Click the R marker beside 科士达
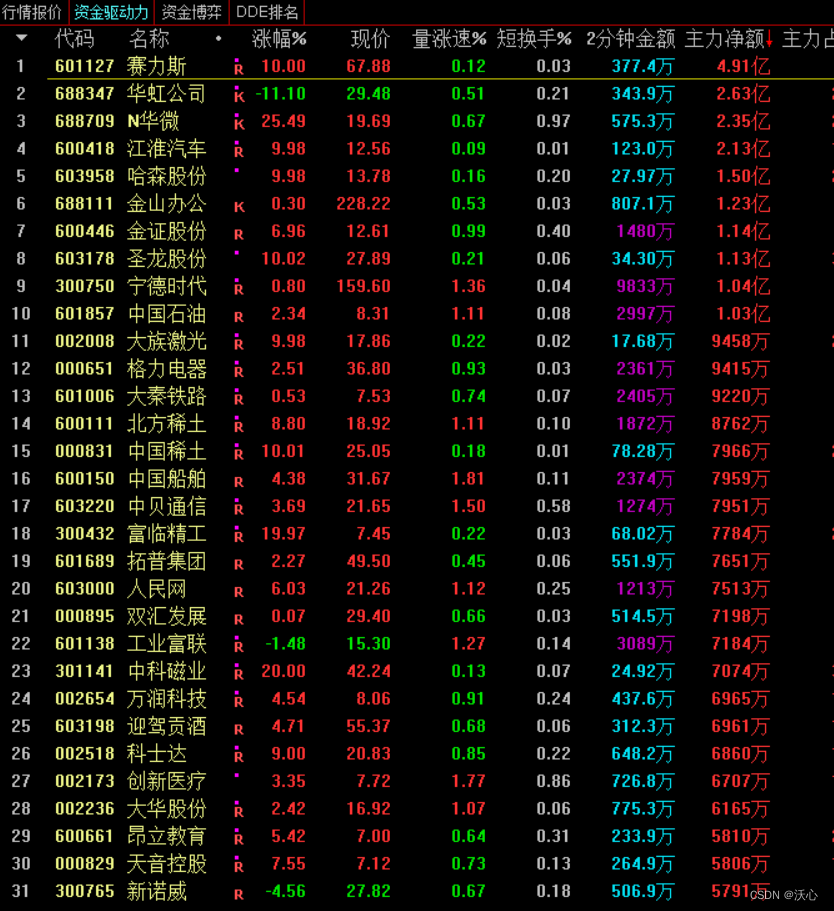 (x=238, y=755)
